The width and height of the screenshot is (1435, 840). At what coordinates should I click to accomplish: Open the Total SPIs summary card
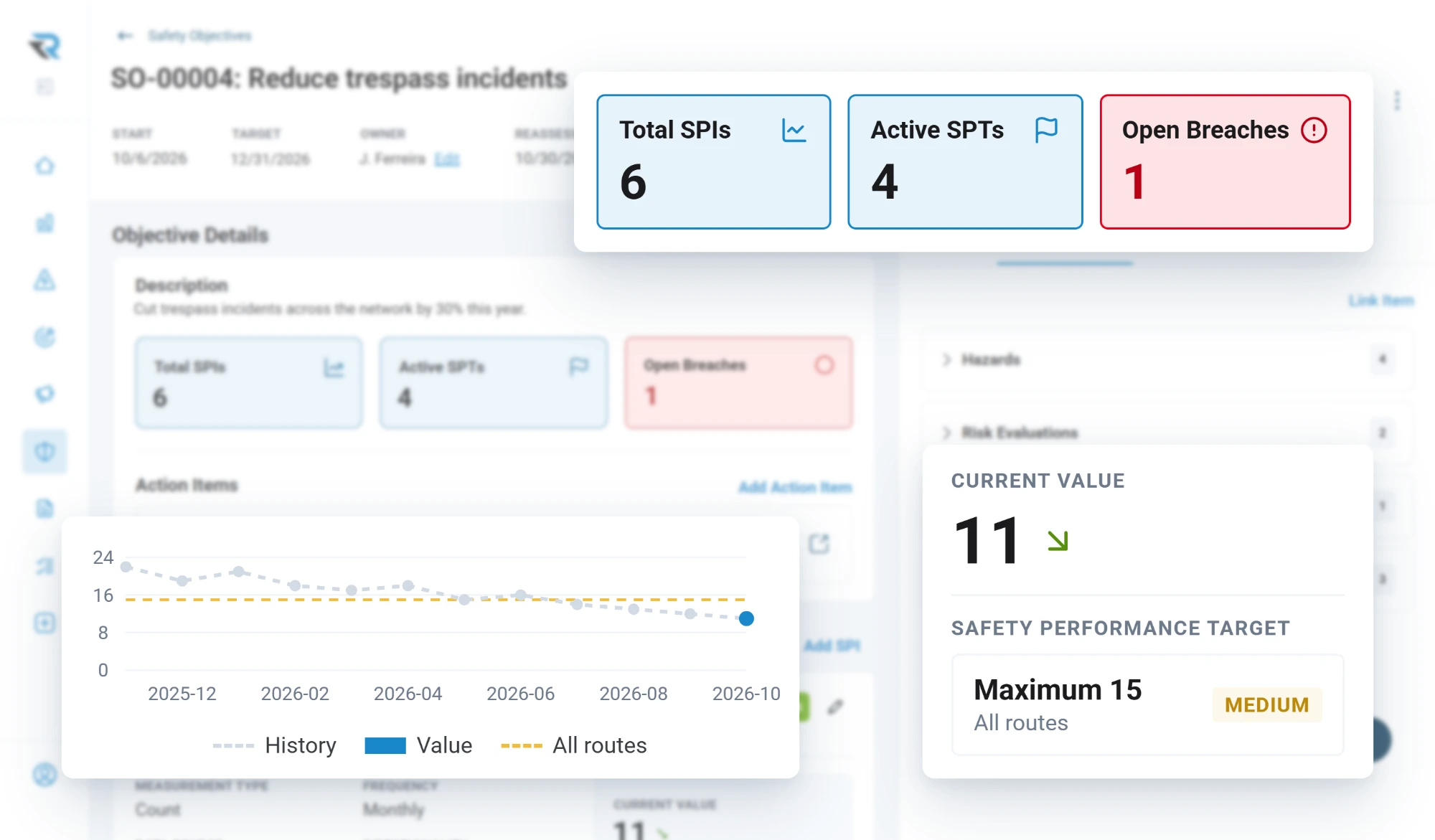tap(714, 162)
